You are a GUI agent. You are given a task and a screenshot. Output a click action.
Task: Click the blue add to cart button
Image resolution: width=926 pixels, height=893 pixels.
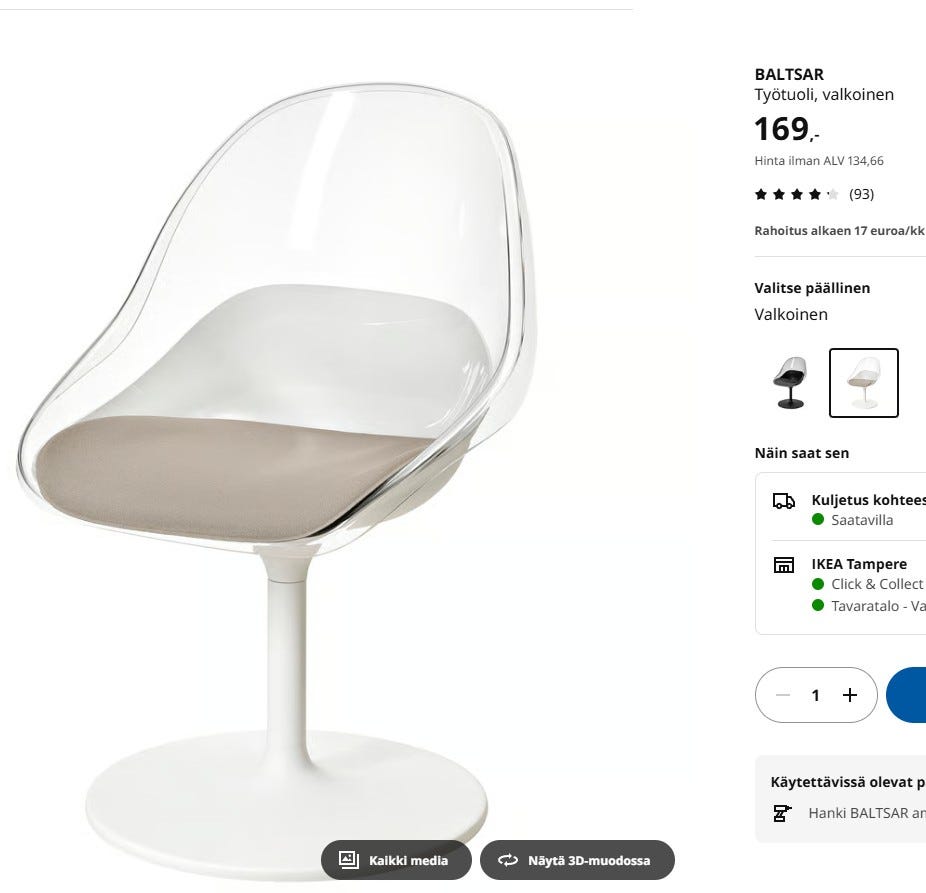907,695
